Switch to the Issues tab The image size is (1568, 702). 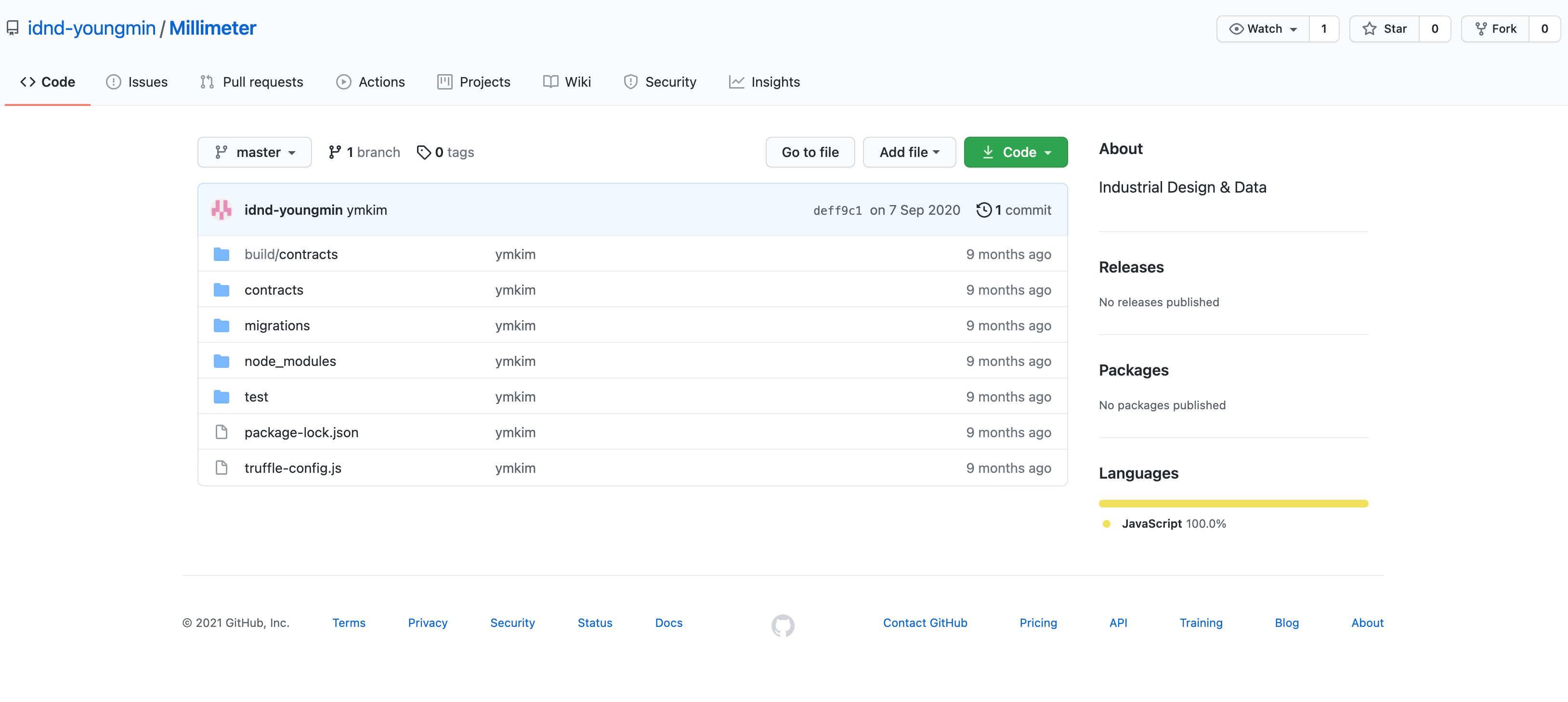point(137,82)
